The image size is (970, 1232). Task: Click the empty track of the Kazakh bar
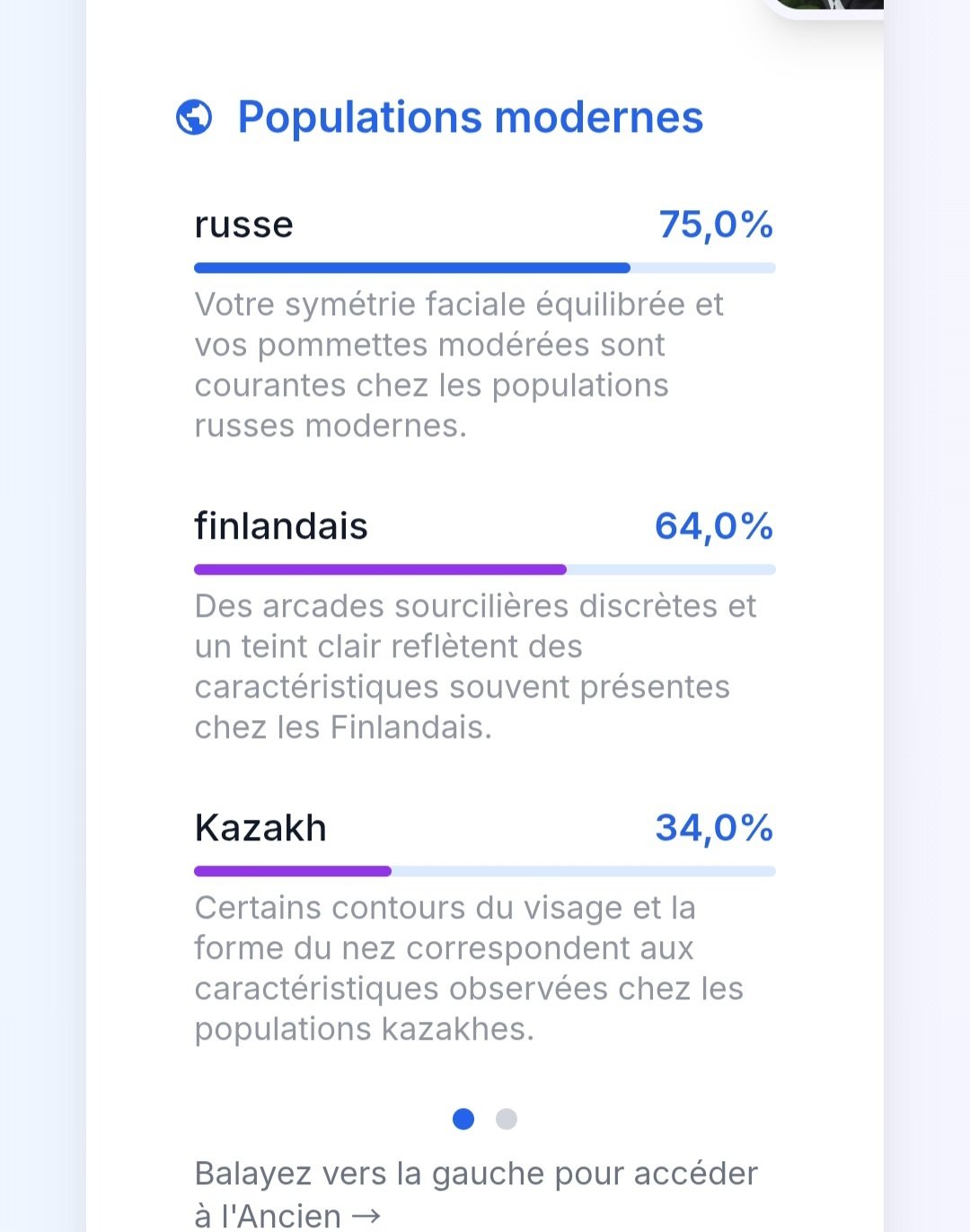[584, 871]
